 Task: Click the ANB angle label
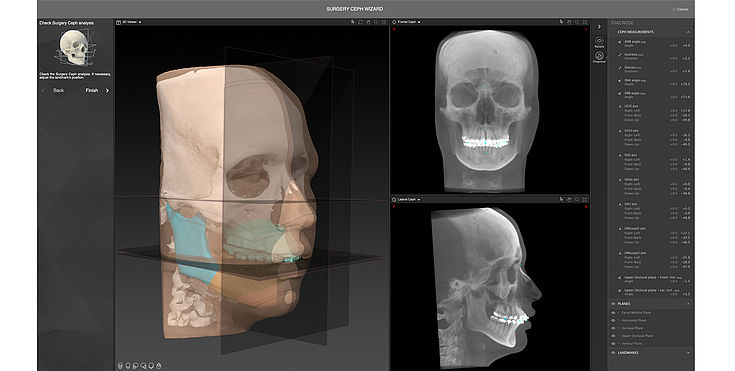coord(632,41)
